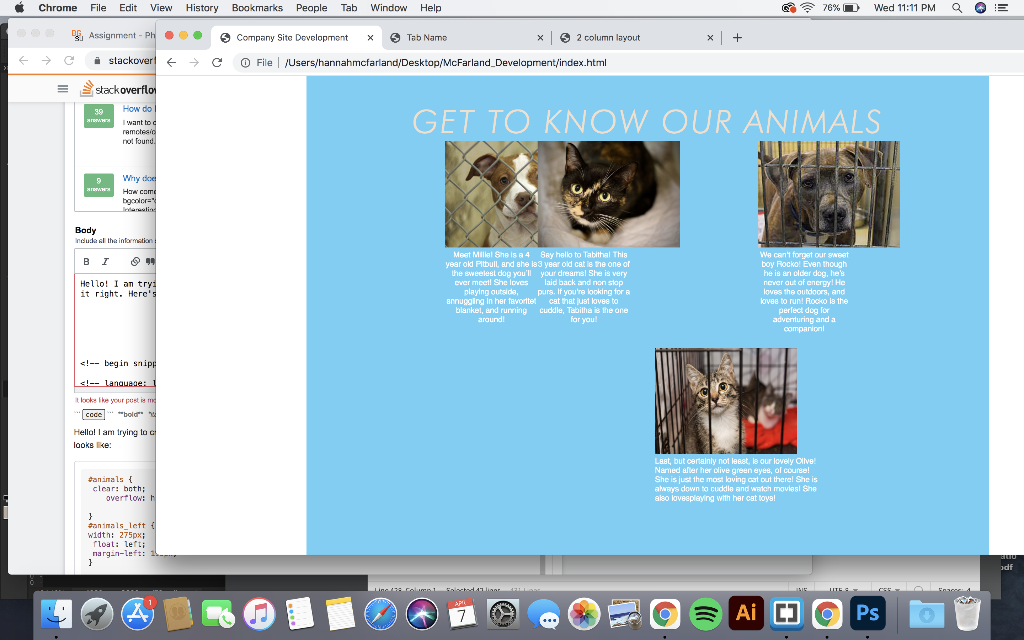Click the 39 answers green badge
The image size is (1024, 640).
click(x=99, y=115)
